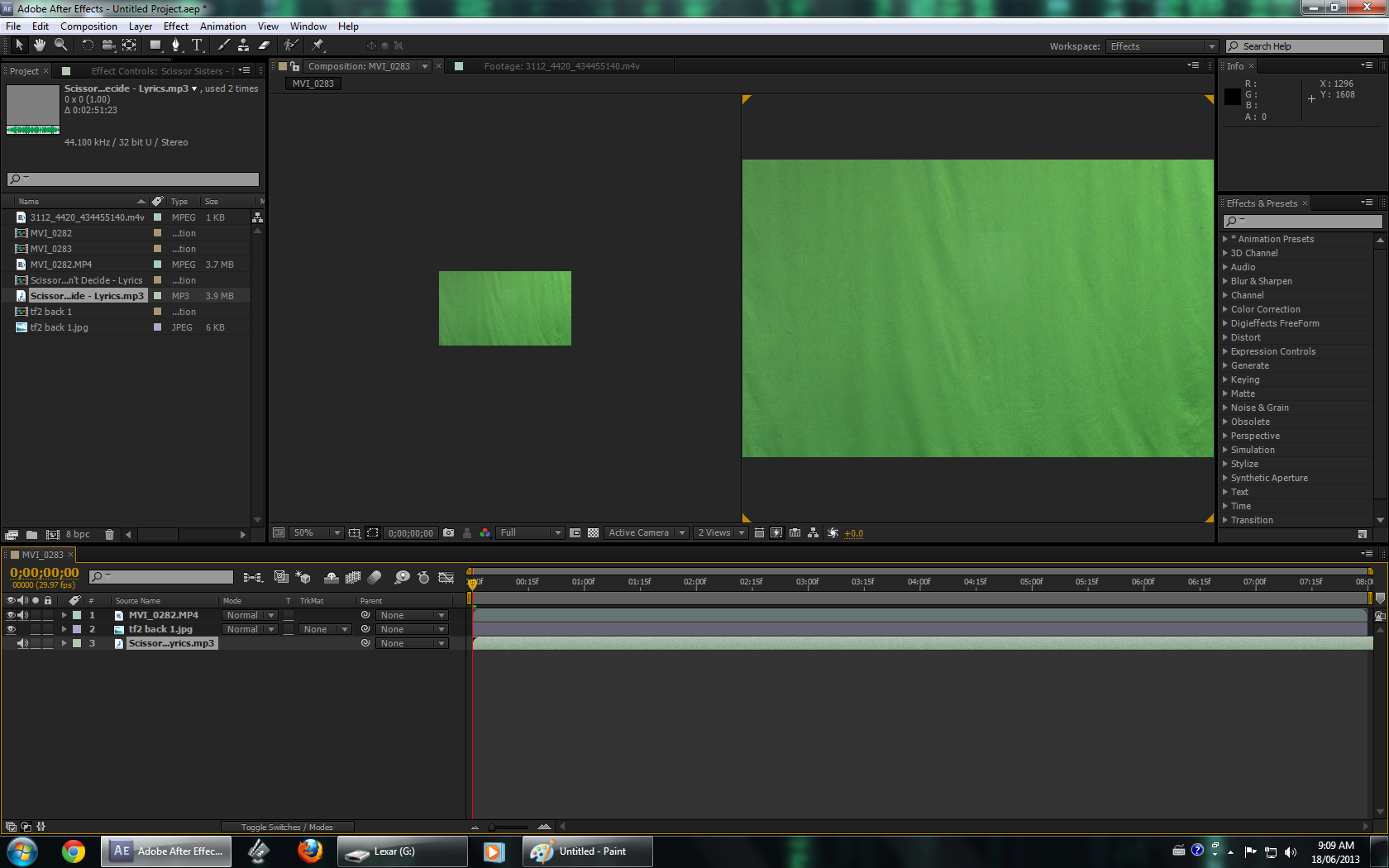Screen dimensions: 1389x868
Task: Toggle the transparency grid in the viewer
Action: pos(593,533)
